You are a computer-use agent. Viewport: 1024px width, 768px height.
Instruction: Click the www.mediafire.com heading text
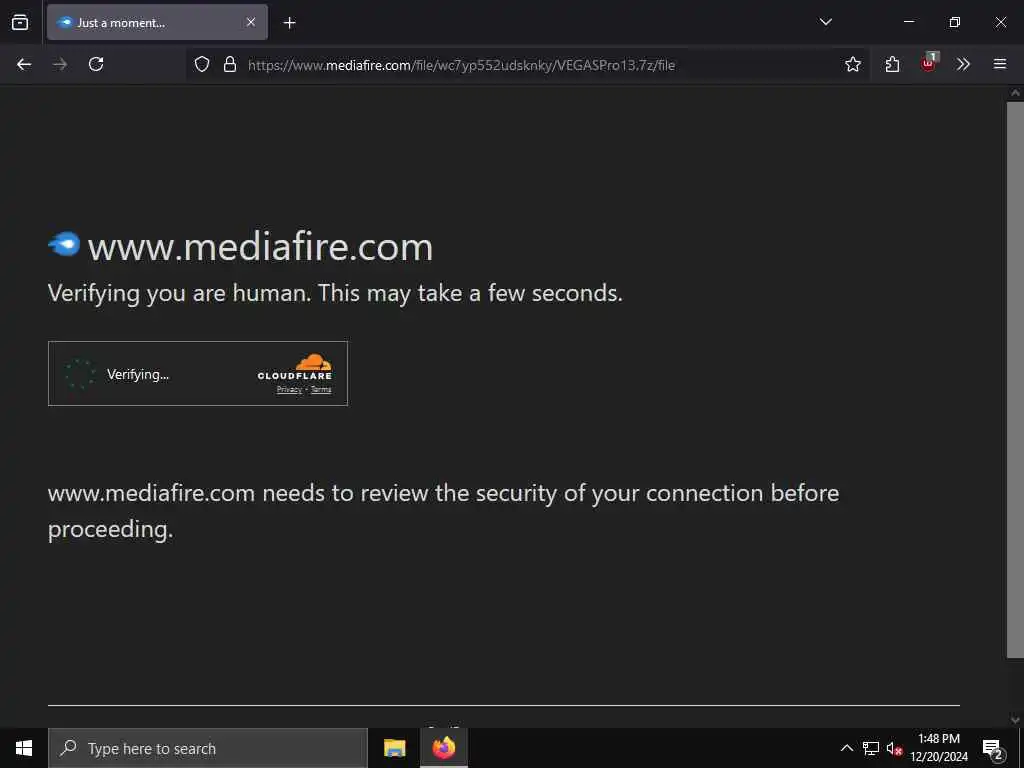click(x=261, y=248)
